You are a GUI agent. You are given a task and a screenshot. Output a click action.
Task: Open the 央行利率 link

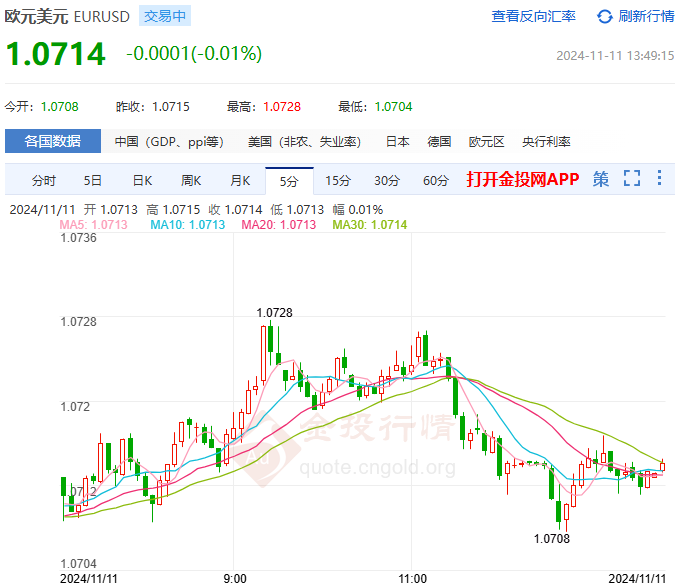546,142
